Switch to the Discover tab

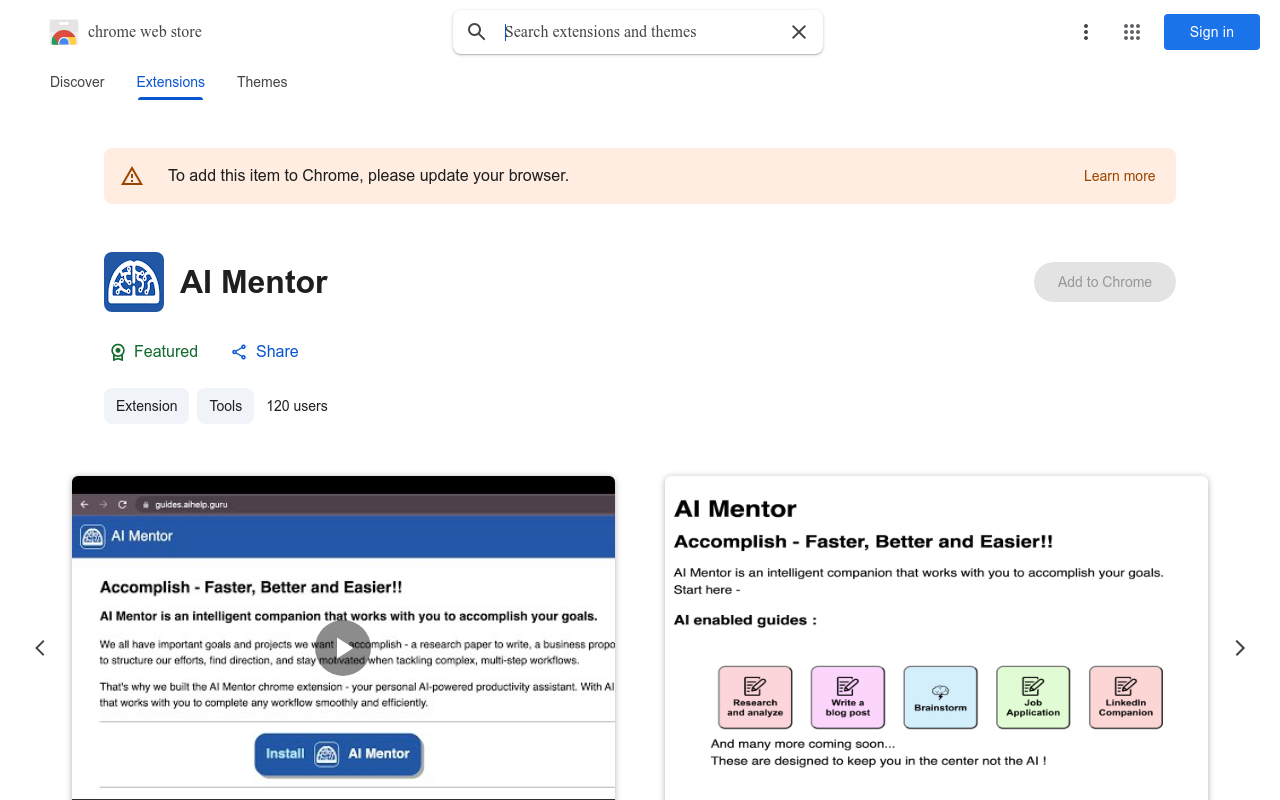[77, 82]
